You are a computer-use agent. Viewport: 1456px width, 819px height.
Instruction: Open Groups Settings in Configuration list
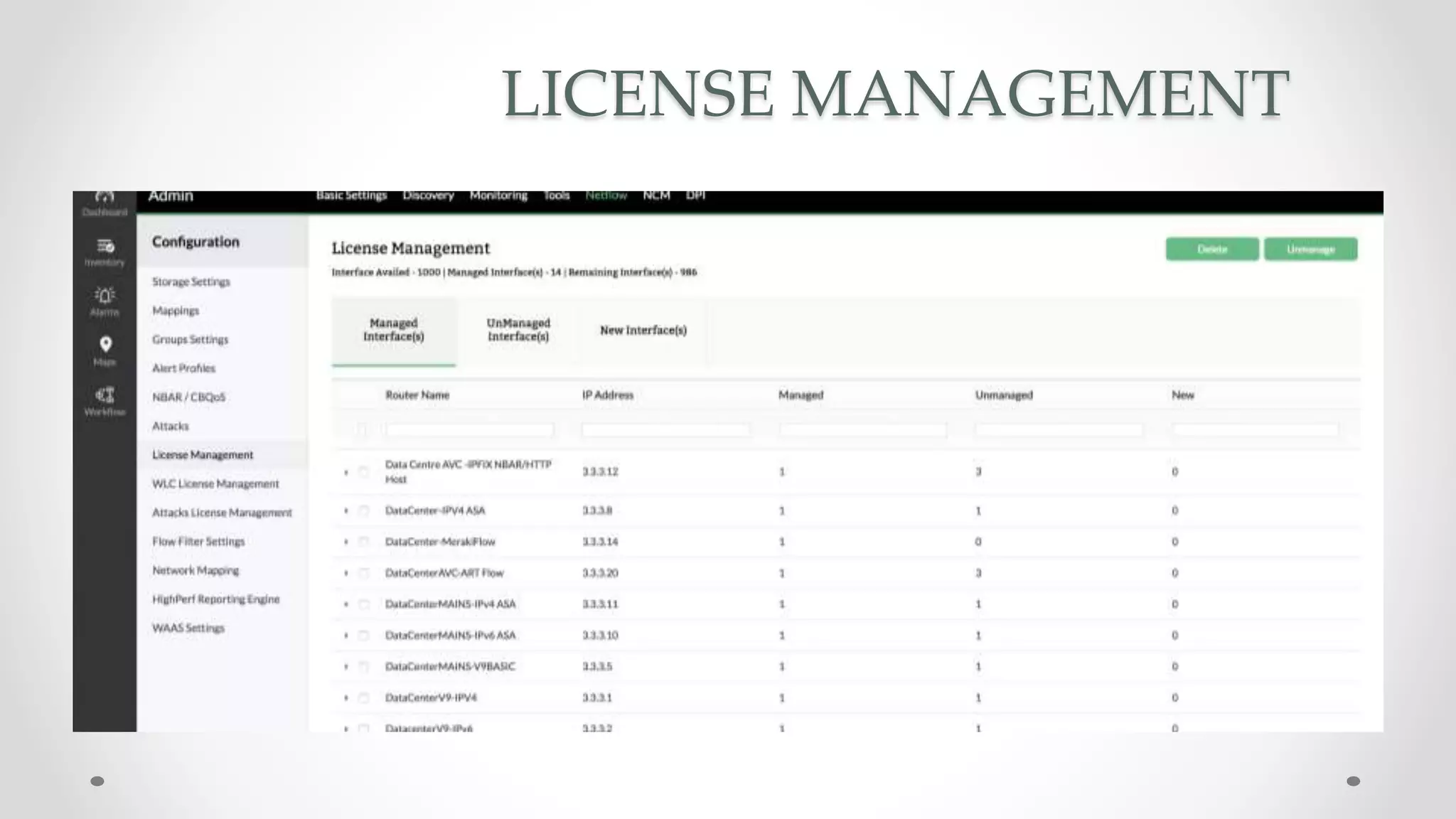tap(190, 339)
